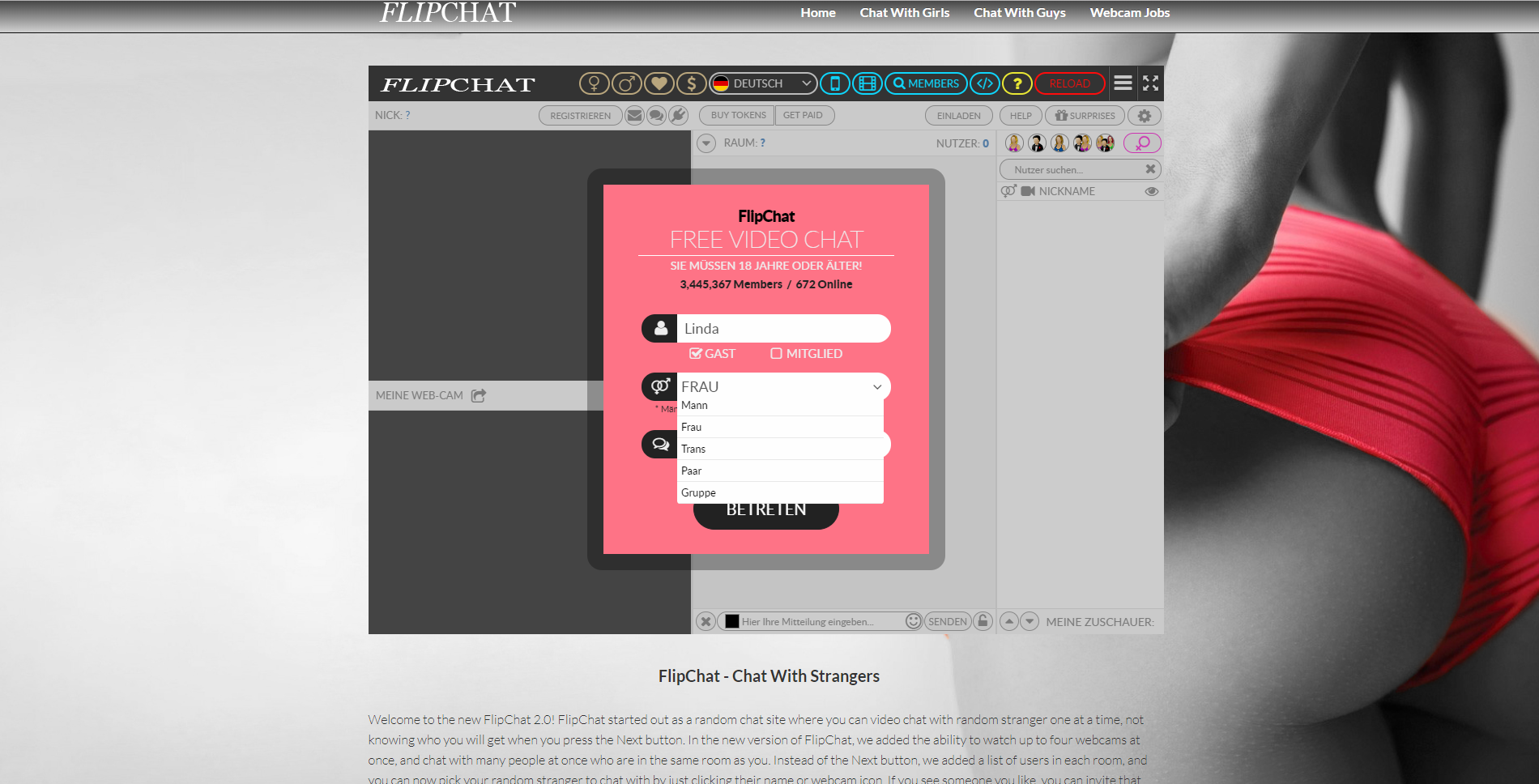Click the padlock icon next to Senden
The height and width of the screenshot is (784, 1539).
(x=983, y=621)
